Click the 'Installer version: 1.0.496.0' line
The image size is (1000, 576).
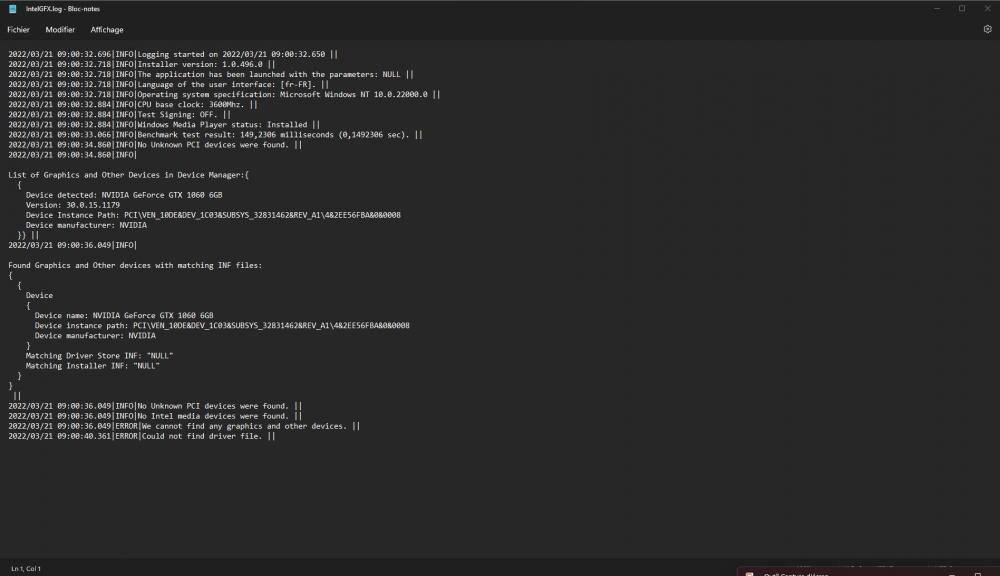coord(200,64)
